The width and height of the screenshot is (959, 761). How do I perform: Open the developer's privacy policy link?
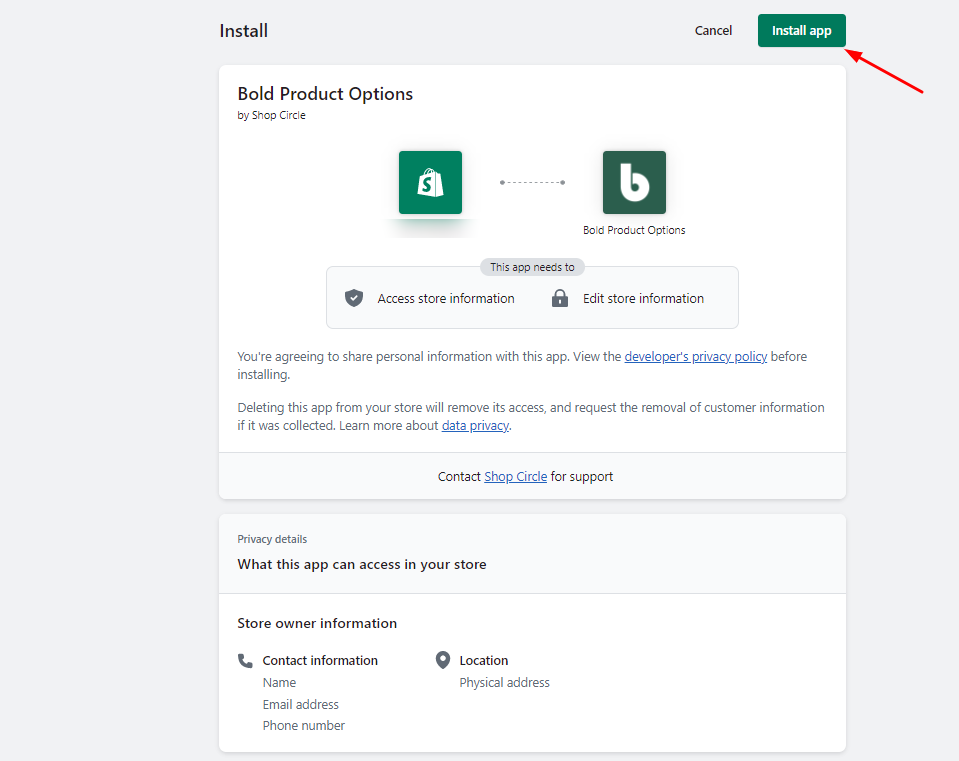695,356
